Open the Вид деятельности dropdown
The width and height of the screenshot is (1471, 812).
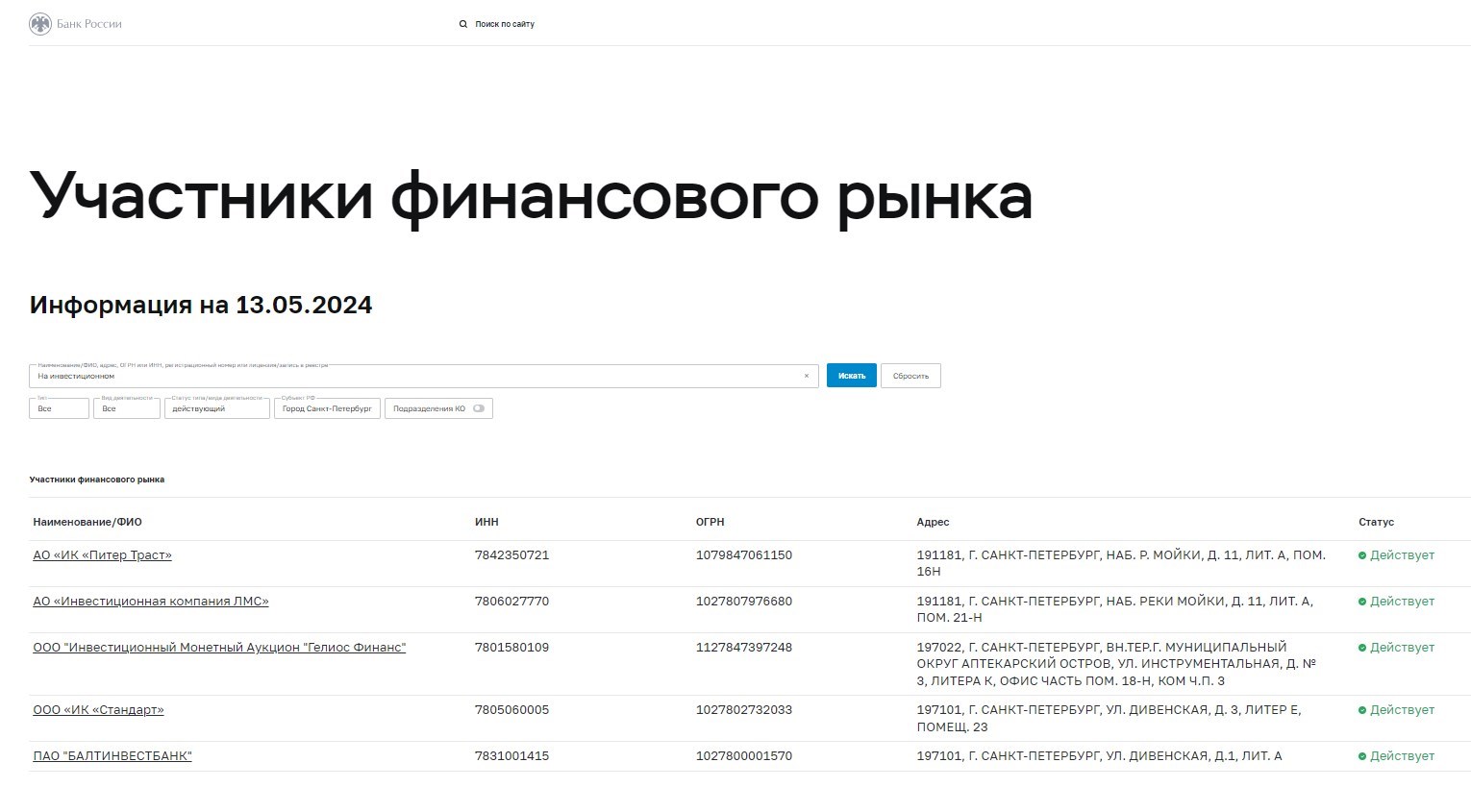[x=127, y=408]
